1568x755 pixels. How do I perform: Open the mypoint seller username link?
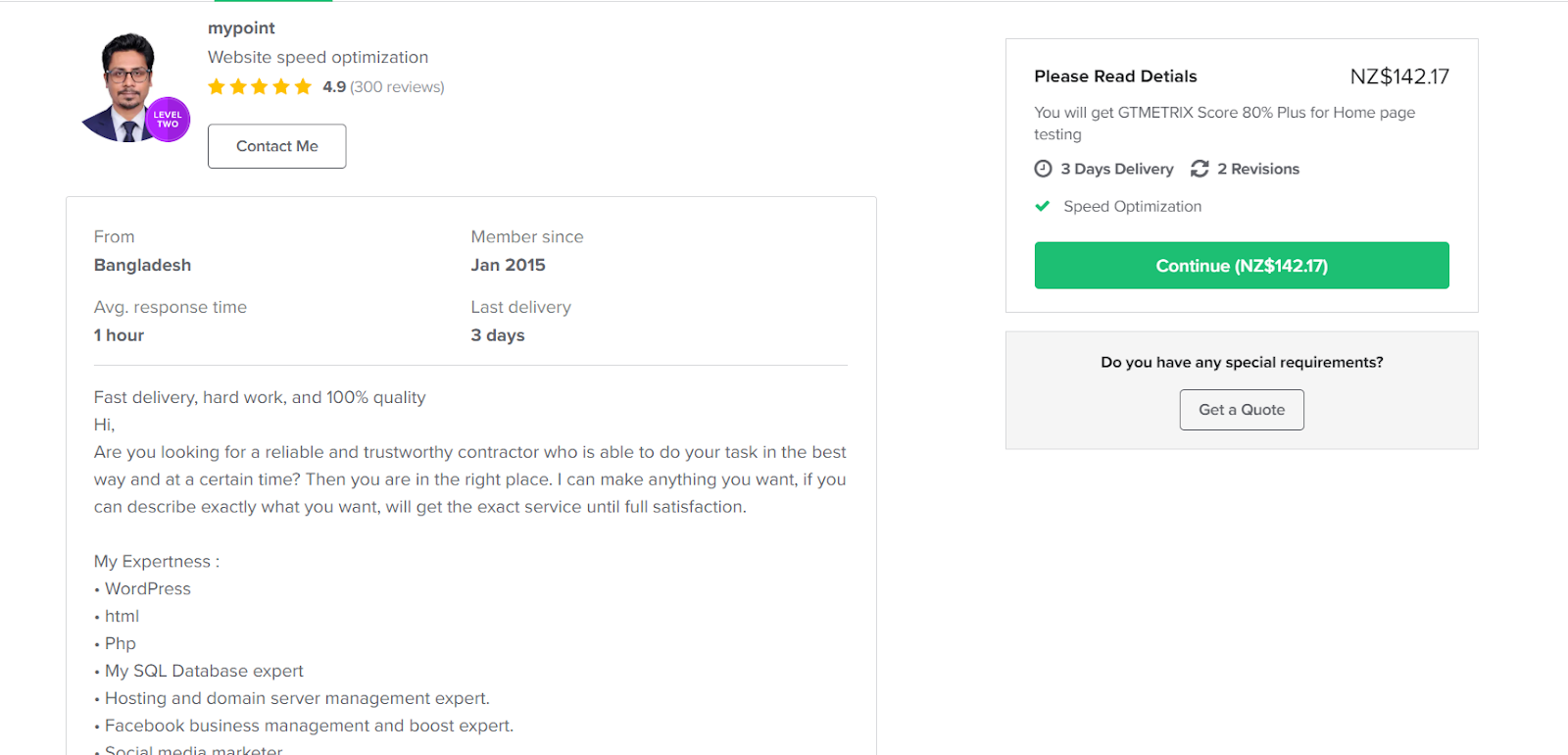tap(241, 28)
